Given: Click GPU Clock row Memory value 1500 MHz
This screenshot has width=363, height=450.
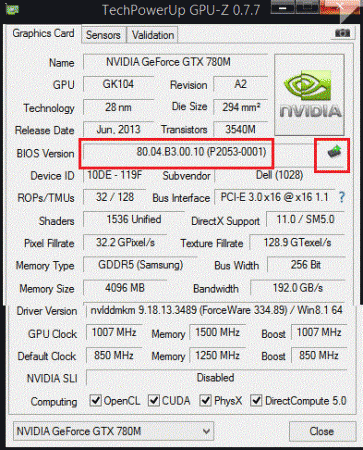Looking at the screenshot, I should [217, 333].
